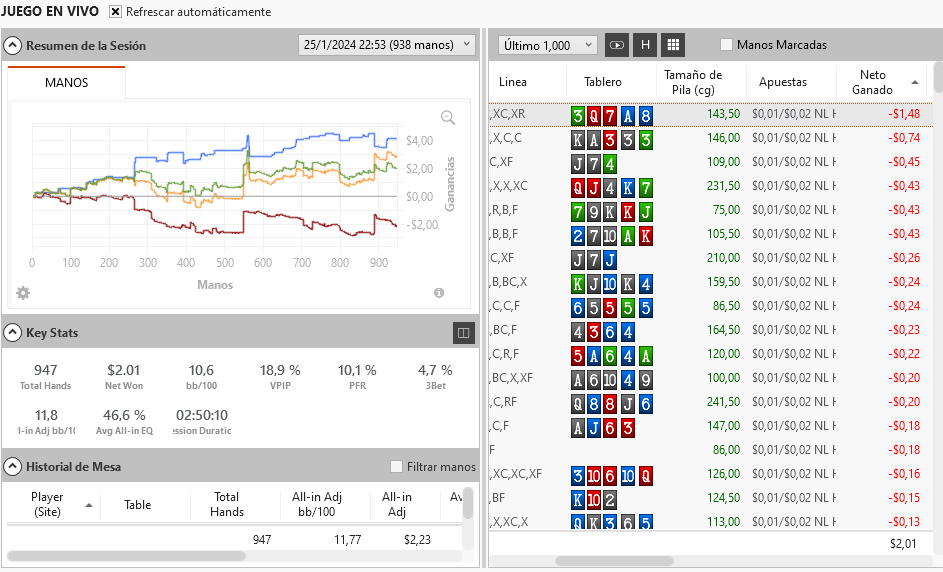Click stack size 231,50 cell
The width and height of the screenshot is (943, 572).
pyautogui.click(x=723, y=186)
